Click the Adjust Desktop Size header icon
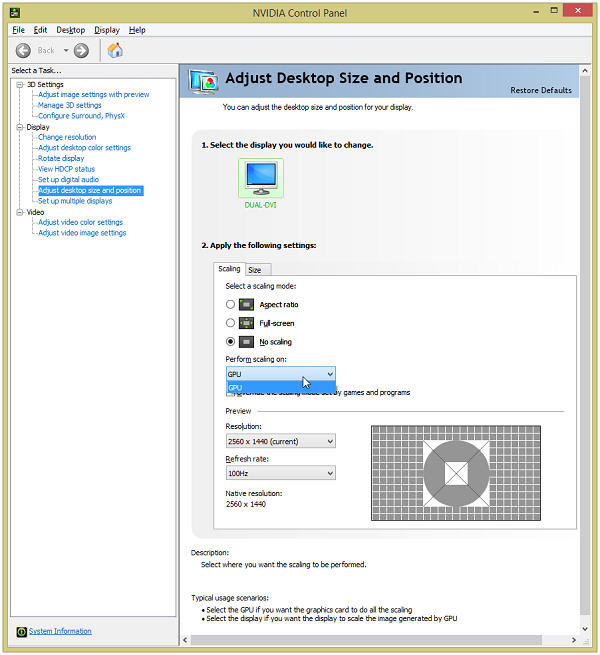 click(203, 81)
